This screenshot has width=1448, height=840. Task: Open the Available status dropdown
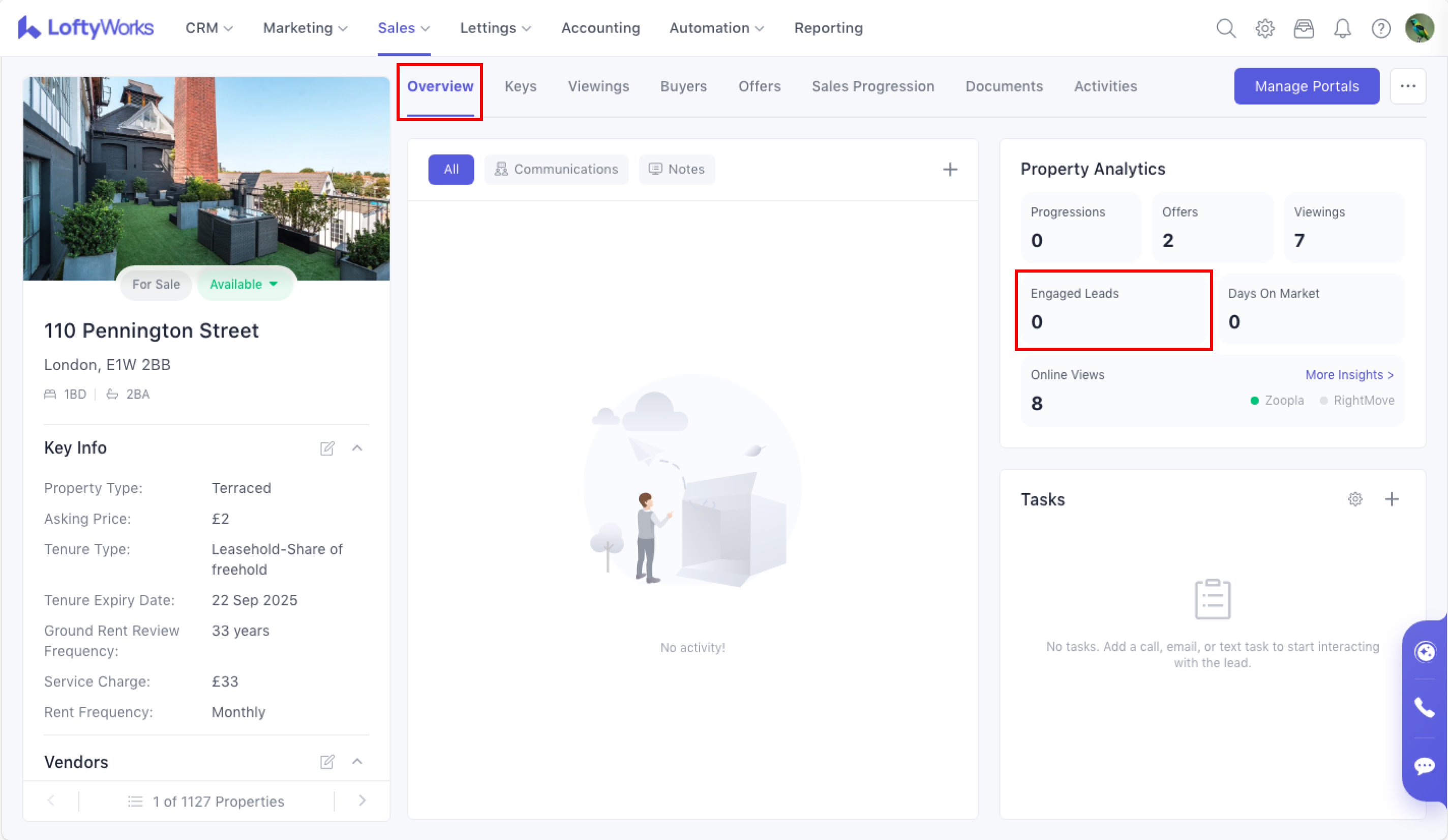244,284
